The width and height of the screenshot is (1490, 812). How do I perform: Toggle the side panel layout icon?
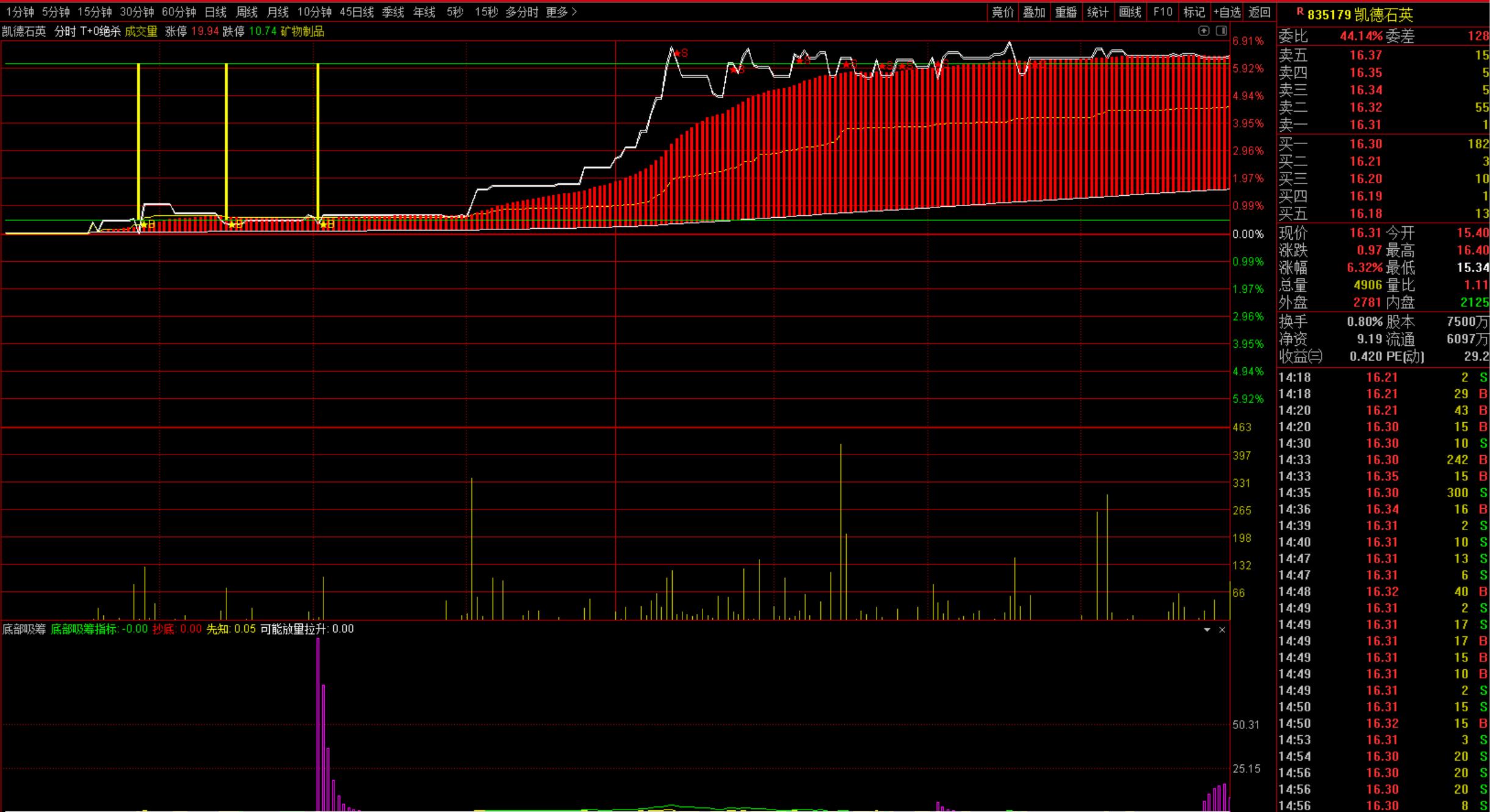pyautogui.click(x=1221, y=31)
